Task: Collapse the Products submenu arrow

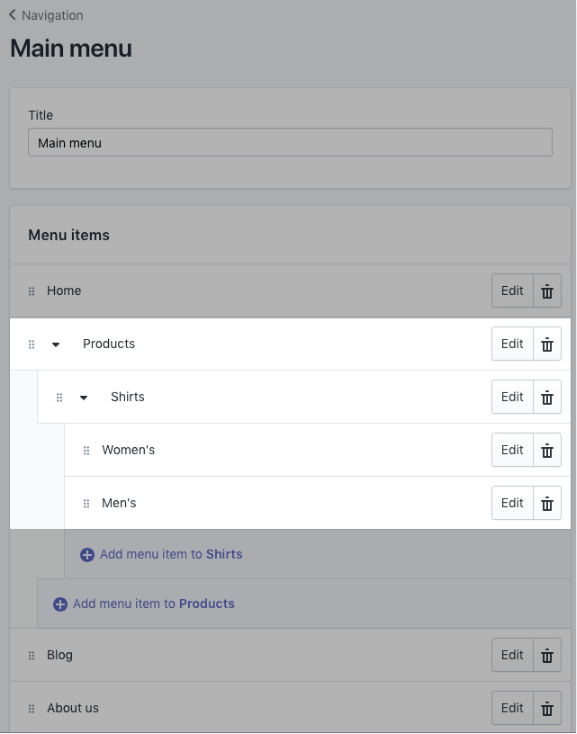Action: pyautogui.click(x=56, y=345)
